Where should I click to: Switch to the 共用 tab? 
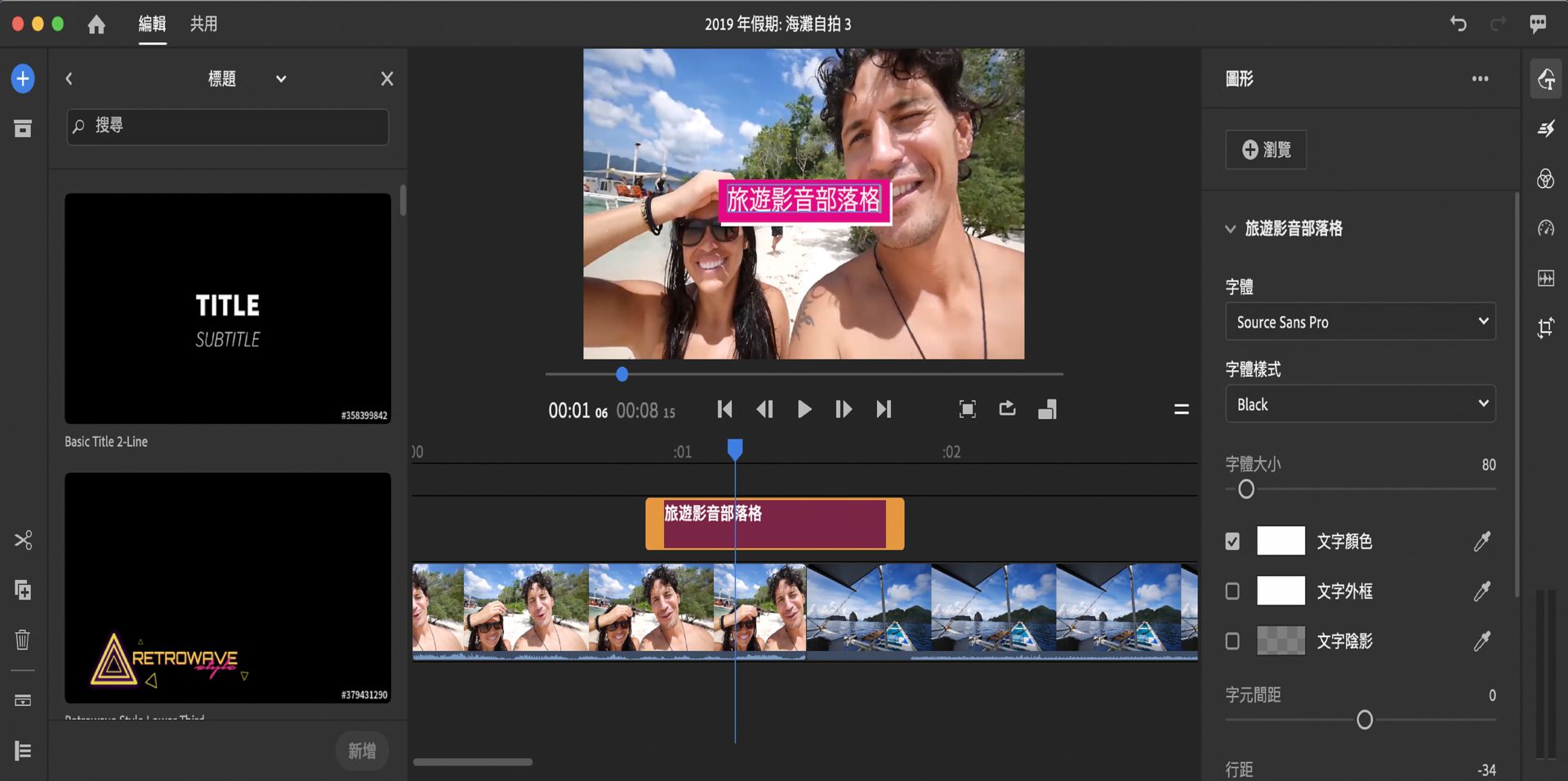click(x=203, y=24)
